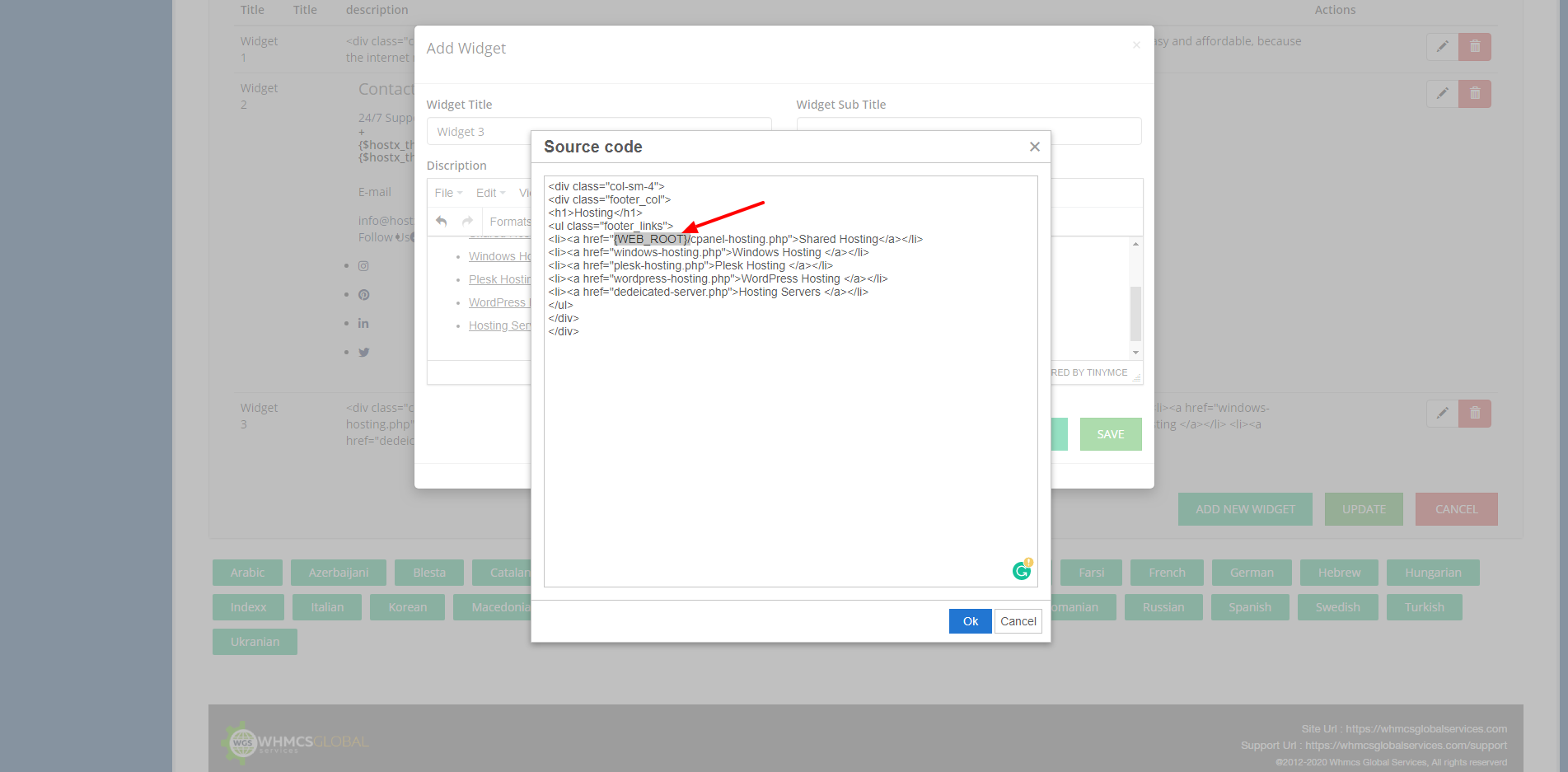
Task: Click the undo arrow in the editor toolbar
Action: (442, 222)
